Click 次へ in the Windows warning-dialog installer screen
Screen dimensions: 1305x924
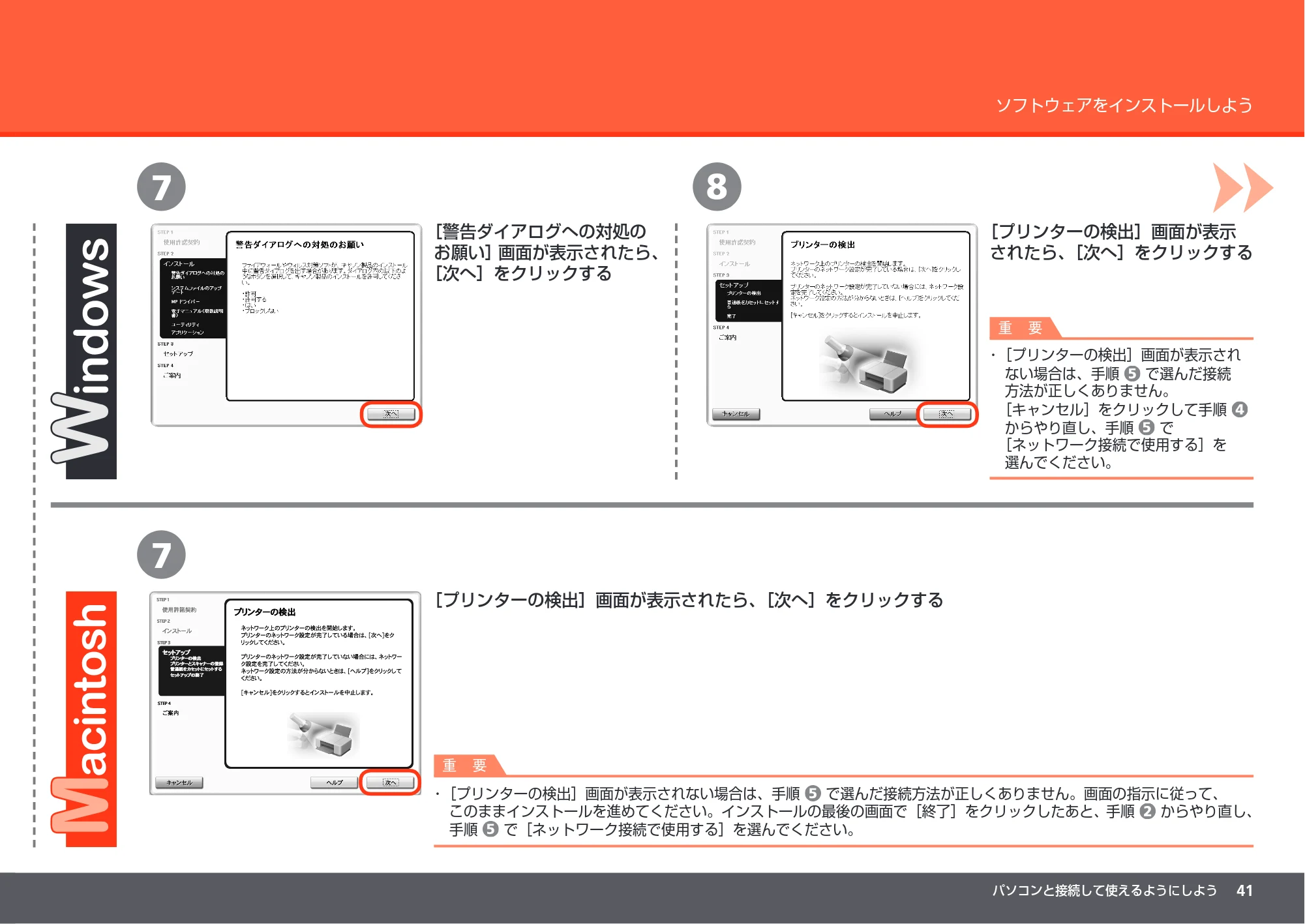[391, 414]
